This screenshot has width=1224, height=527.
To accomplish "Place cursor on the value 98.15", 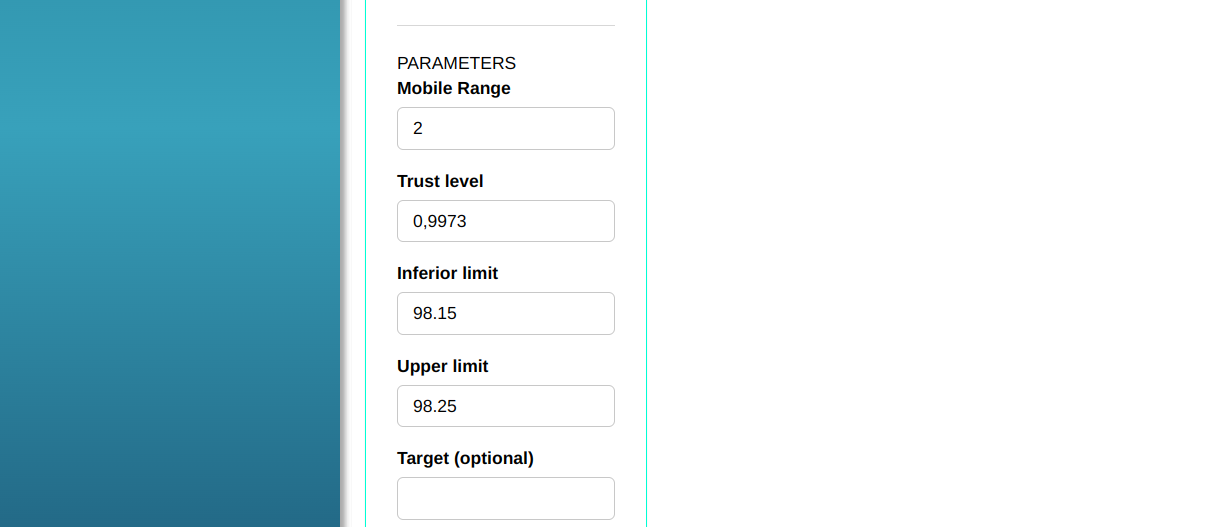I will 435,314.
